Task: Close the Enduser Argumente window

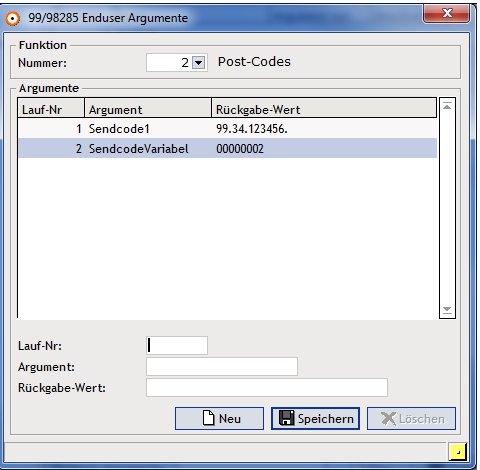Action: (447, 13)
